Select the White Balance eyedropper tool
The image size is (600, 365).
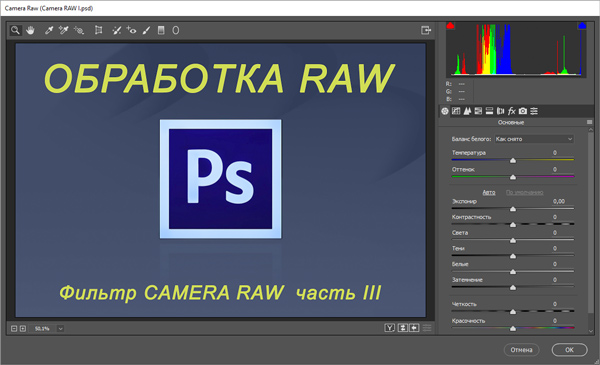[49, 30]
